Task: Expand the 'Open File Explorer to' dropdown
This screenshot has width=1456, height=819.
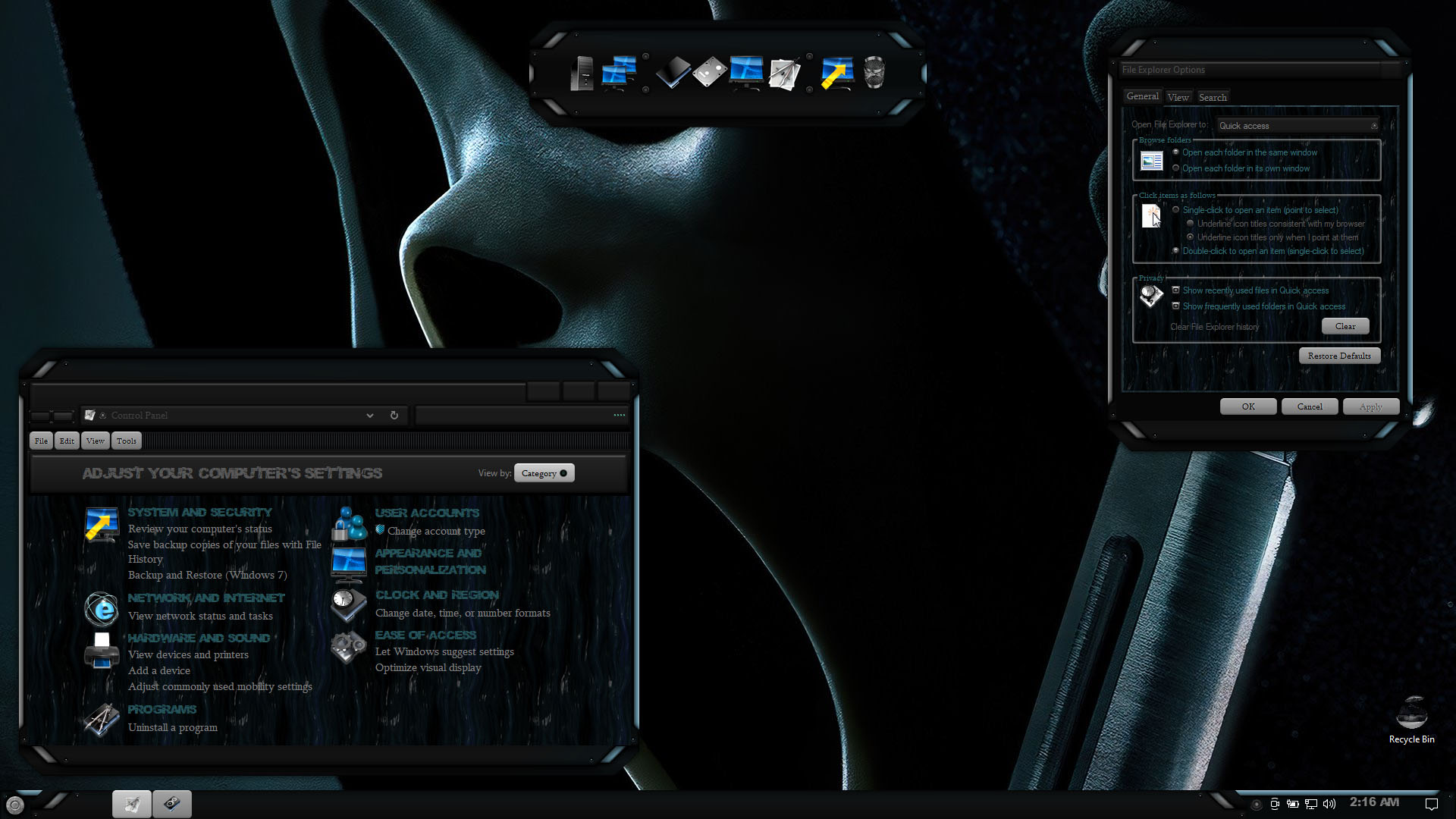Action: pos(1373,126)
